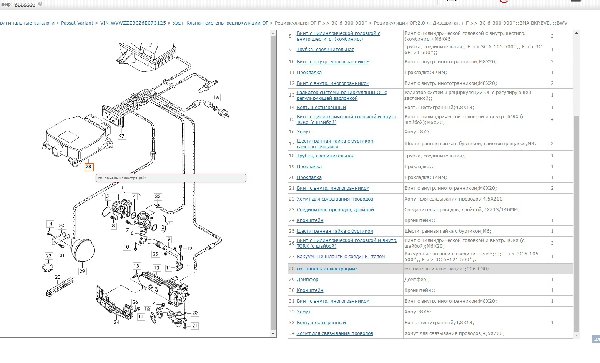Select the highlighted grey row 28 in the list

[x=430, y=269]
